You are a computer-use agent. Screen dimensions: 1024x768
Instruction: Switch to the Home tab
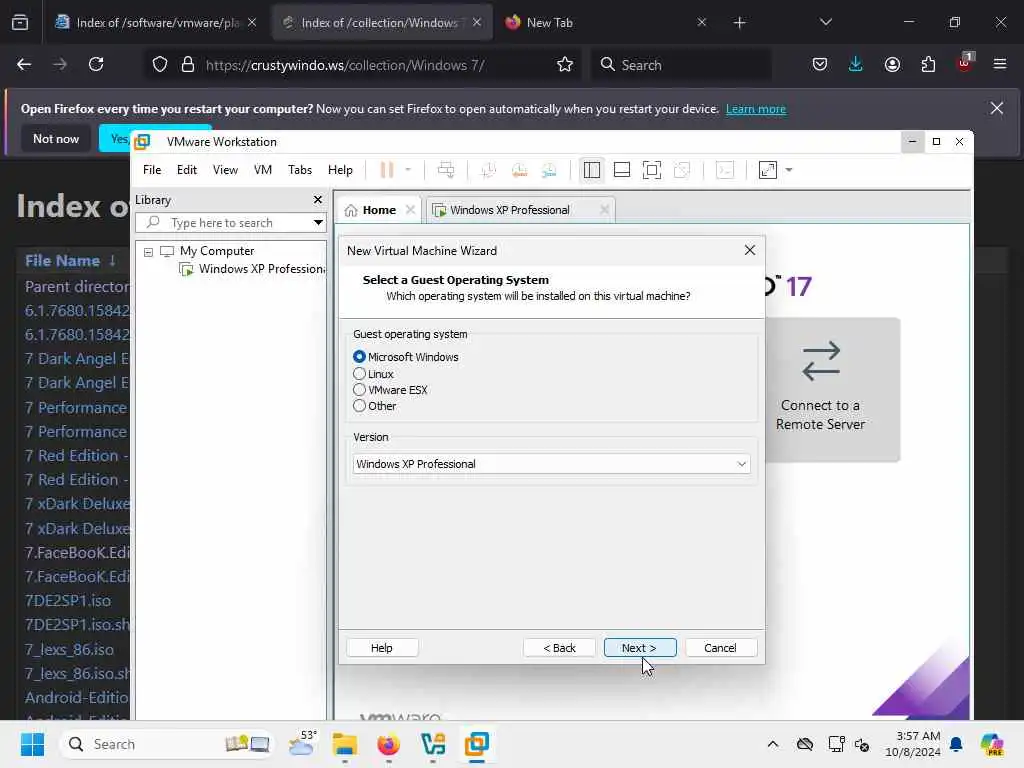(379, 210)
